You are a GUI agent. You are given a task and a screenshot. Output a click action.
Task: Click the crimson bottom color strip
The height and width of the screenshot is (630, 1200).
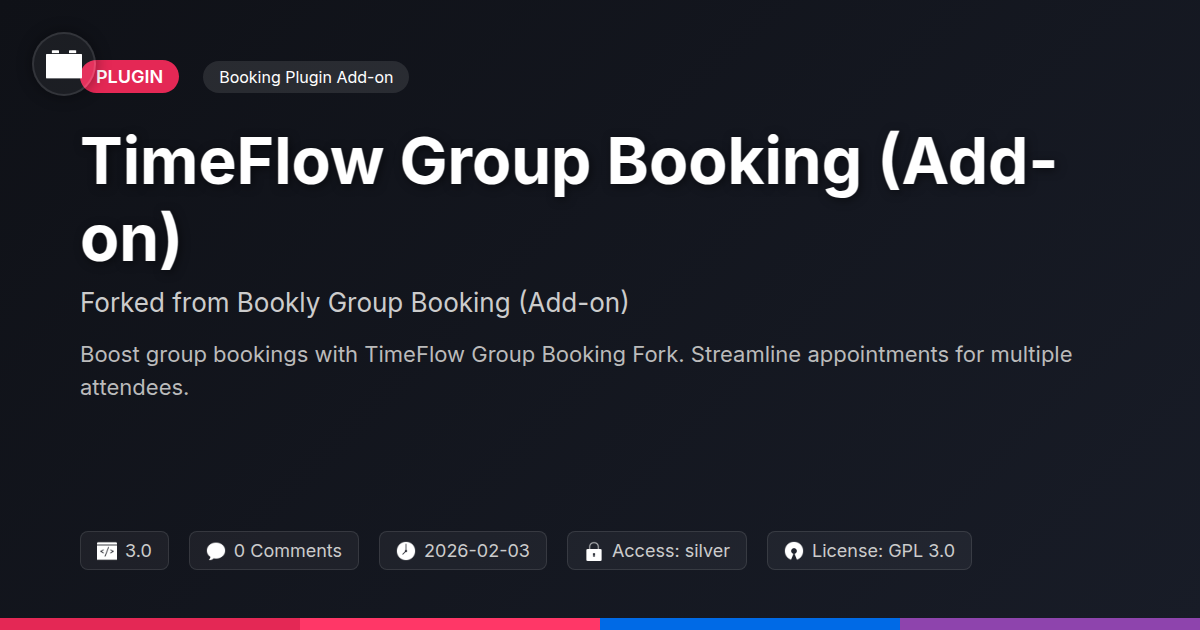(x=150, y=623)
